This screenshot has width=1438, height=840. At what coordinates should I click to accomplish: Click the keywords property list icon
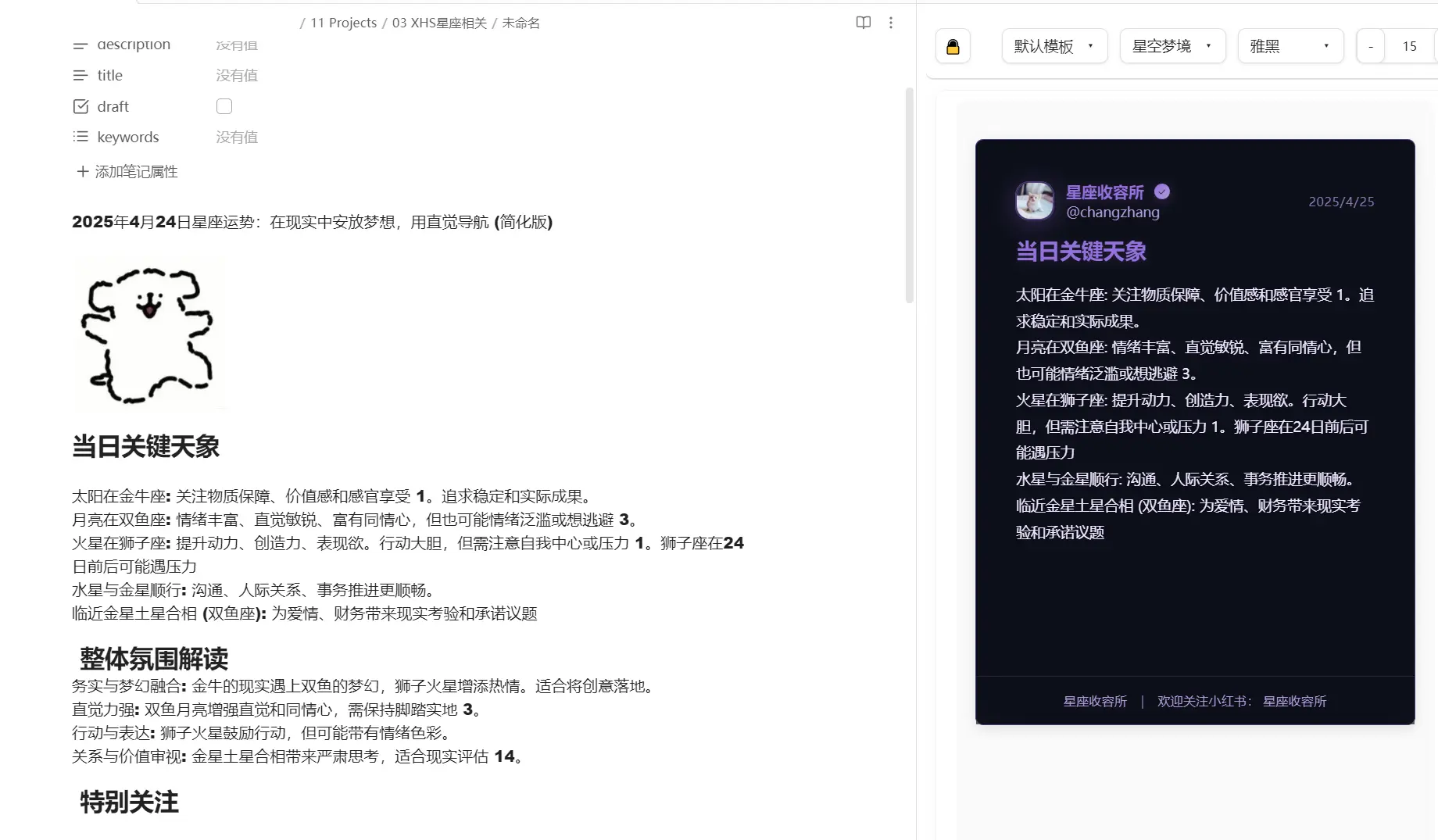click(80, 137)
